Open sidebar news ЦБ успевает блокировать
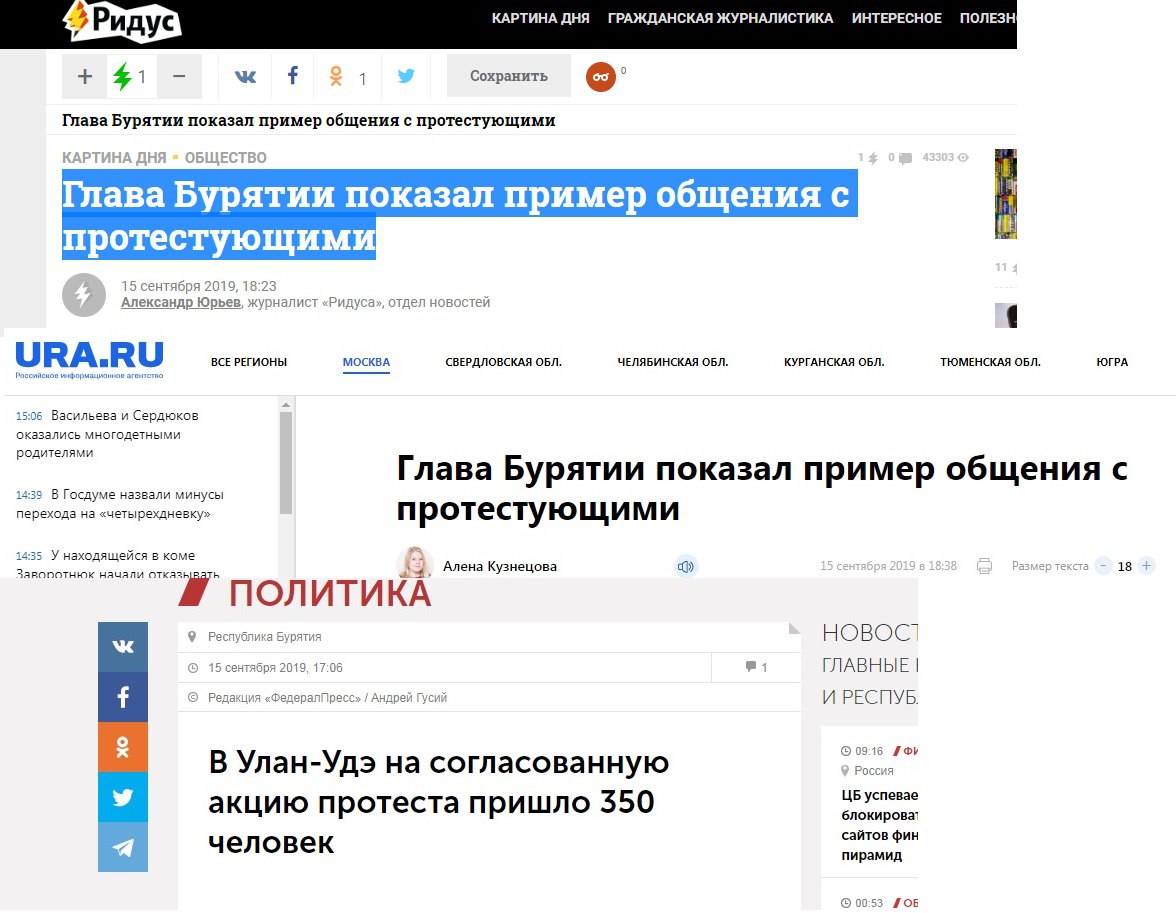Viewport: 1176px width, 913px height. pyautogui.click(x=879, y=824)
